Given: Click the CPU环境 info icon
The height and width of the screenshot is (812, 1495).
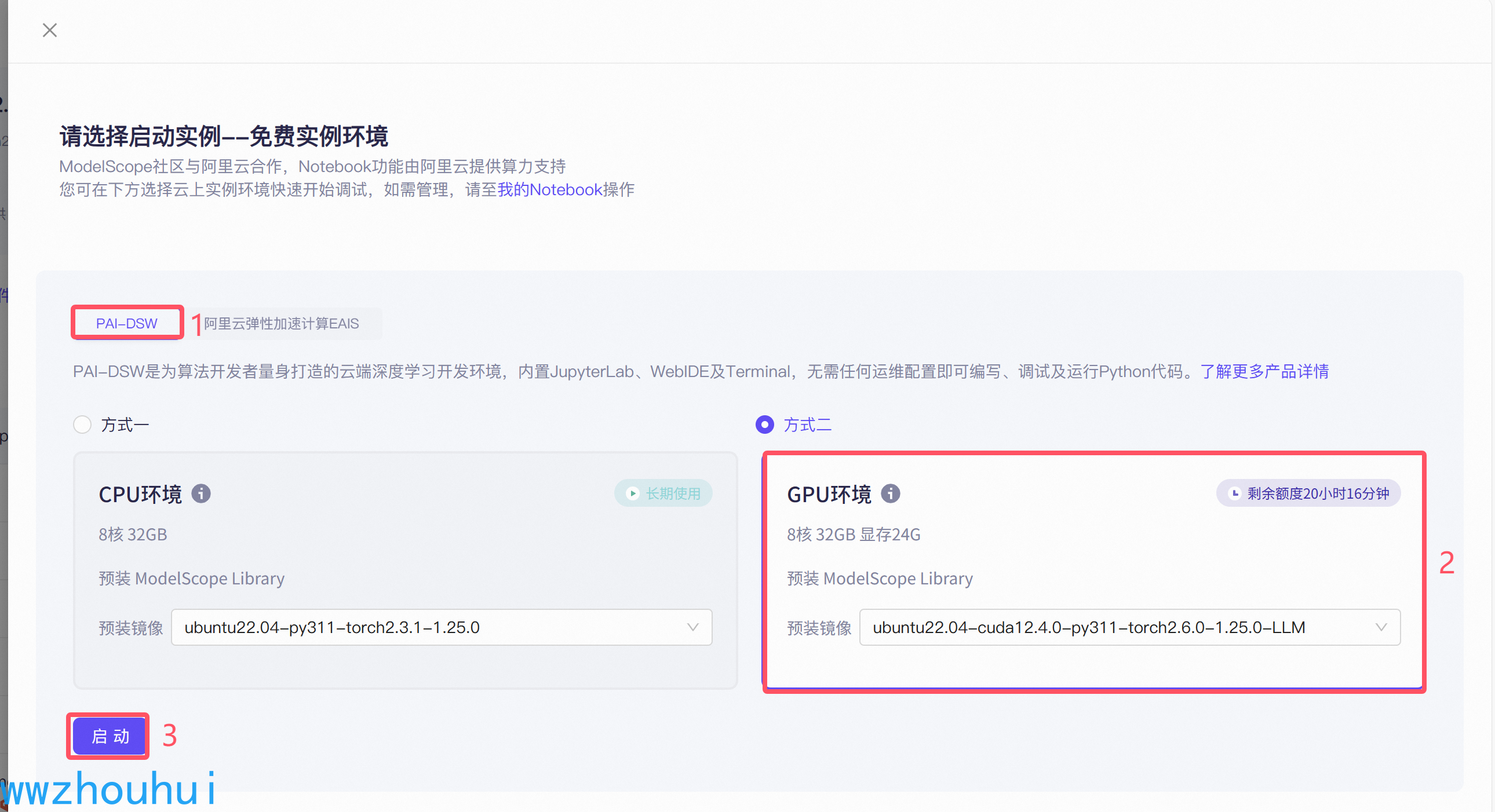Looking at the screenshot, I should pyautogui.click(x=201, y=493).
